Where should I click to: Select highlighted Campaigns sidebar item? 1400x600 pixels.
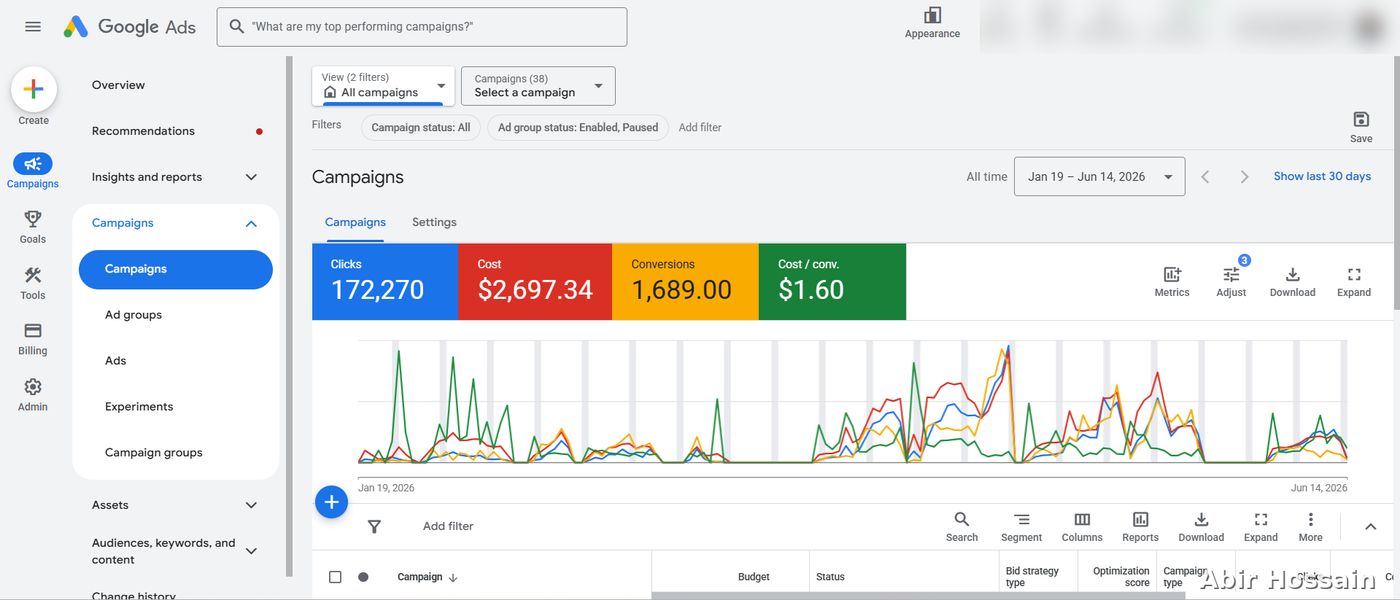(176, 269)
